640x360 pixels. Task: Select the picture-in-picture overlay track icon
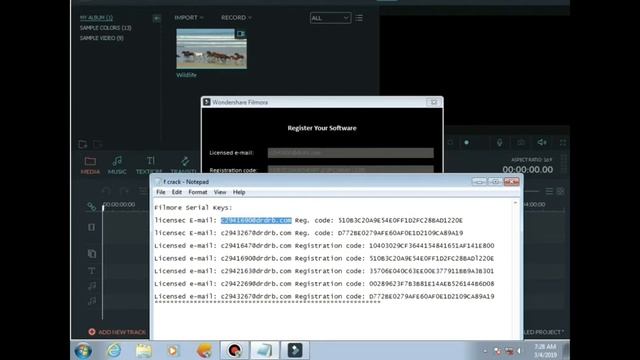tap(92, 253)
